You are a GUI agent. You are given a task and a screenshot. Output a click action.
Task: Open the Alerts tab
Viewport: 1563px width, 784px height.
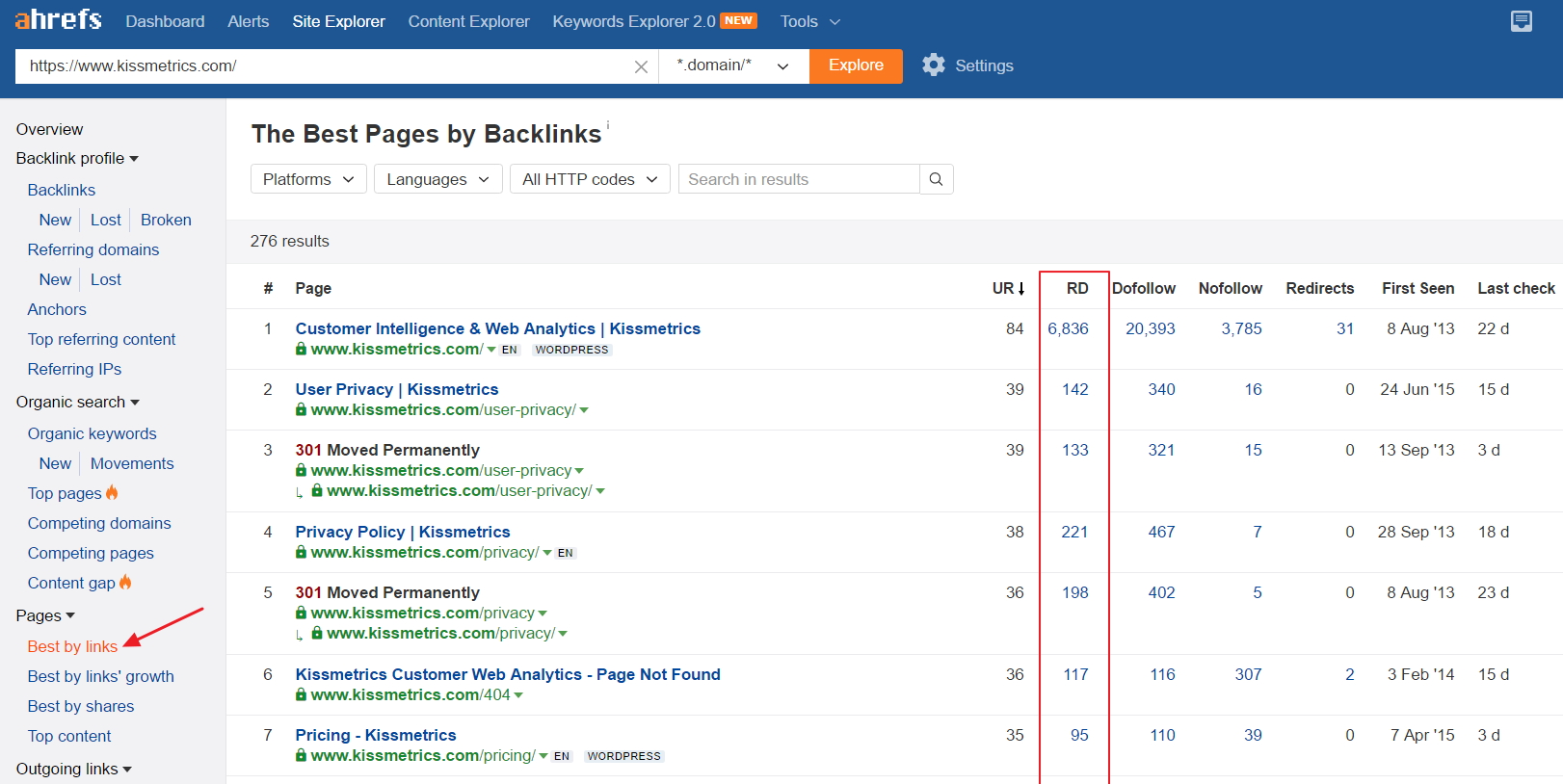point(248,21)
